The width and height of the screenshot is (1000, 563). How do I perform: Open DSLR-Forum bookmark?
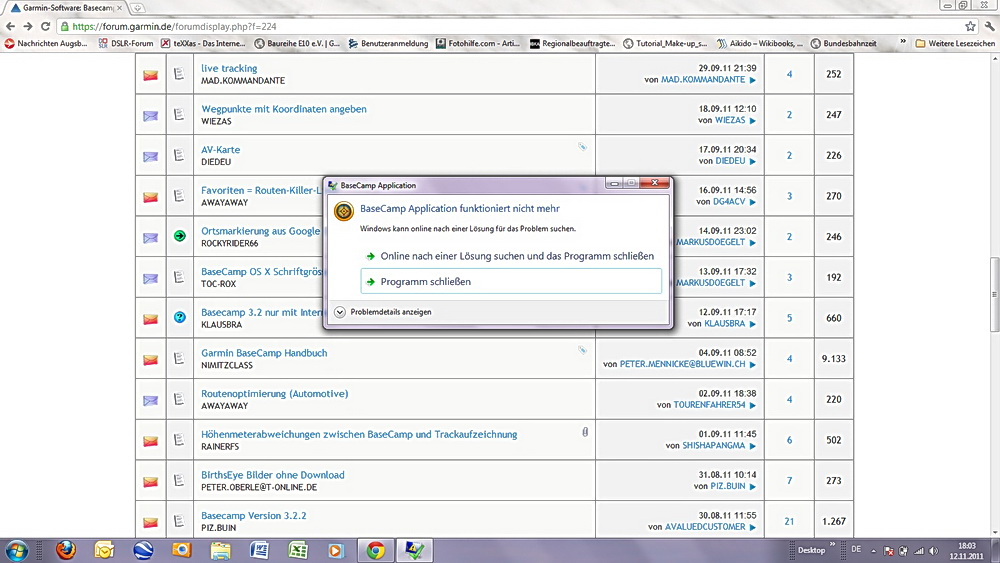pyautogui.click(x=126, y=43)
